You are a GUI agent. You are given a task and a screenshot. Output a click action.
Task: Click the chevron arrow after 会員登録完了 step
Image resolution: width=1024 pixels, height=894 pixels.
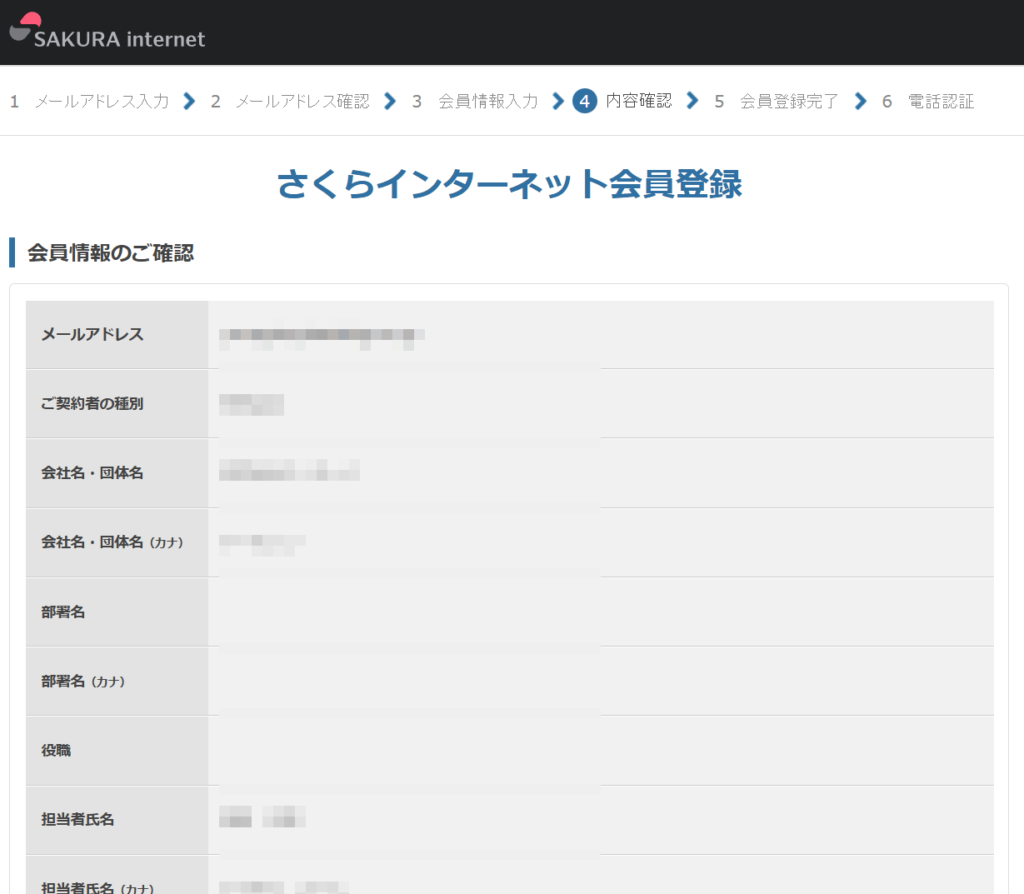[860, 101]
